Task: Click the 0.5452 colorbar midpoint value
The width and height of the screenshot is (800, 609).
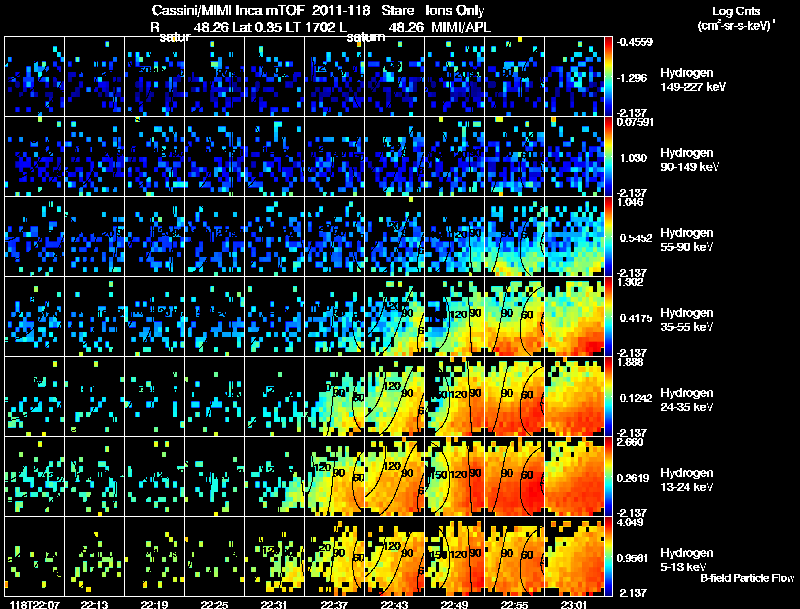Action: point(636,238)
